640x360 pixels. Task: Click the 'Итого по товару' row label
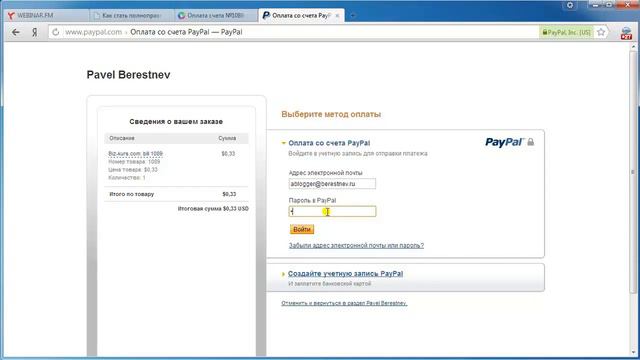[x=132, y=194]
